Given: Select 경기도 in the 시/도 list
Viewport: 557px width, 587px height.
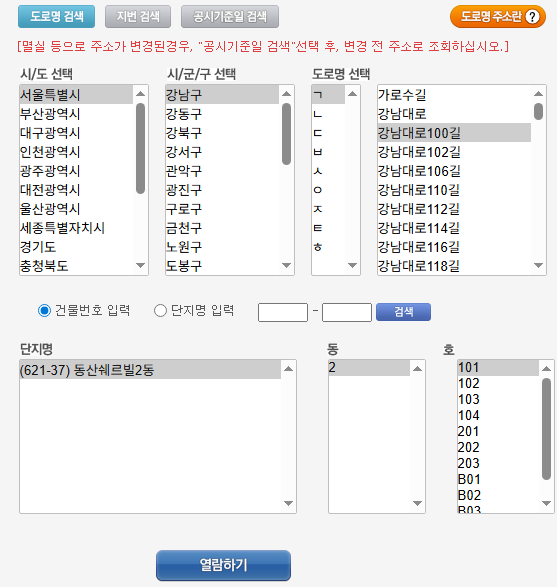Looking at the screenshot, I should tap(76, 247).
